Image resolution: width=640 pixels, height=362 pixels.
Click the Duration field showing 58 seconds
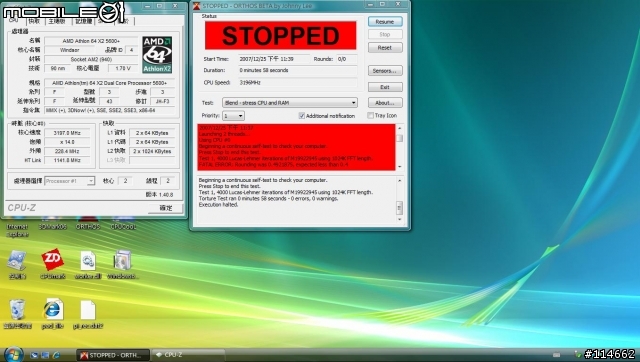point(298,71)
